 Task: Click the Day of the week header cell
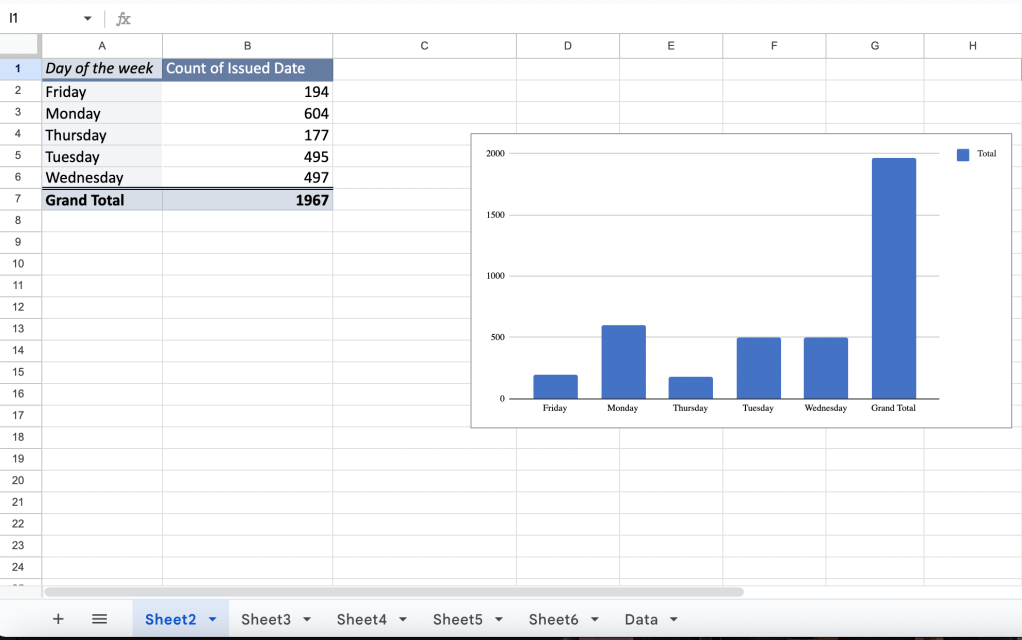coord(101,69)
